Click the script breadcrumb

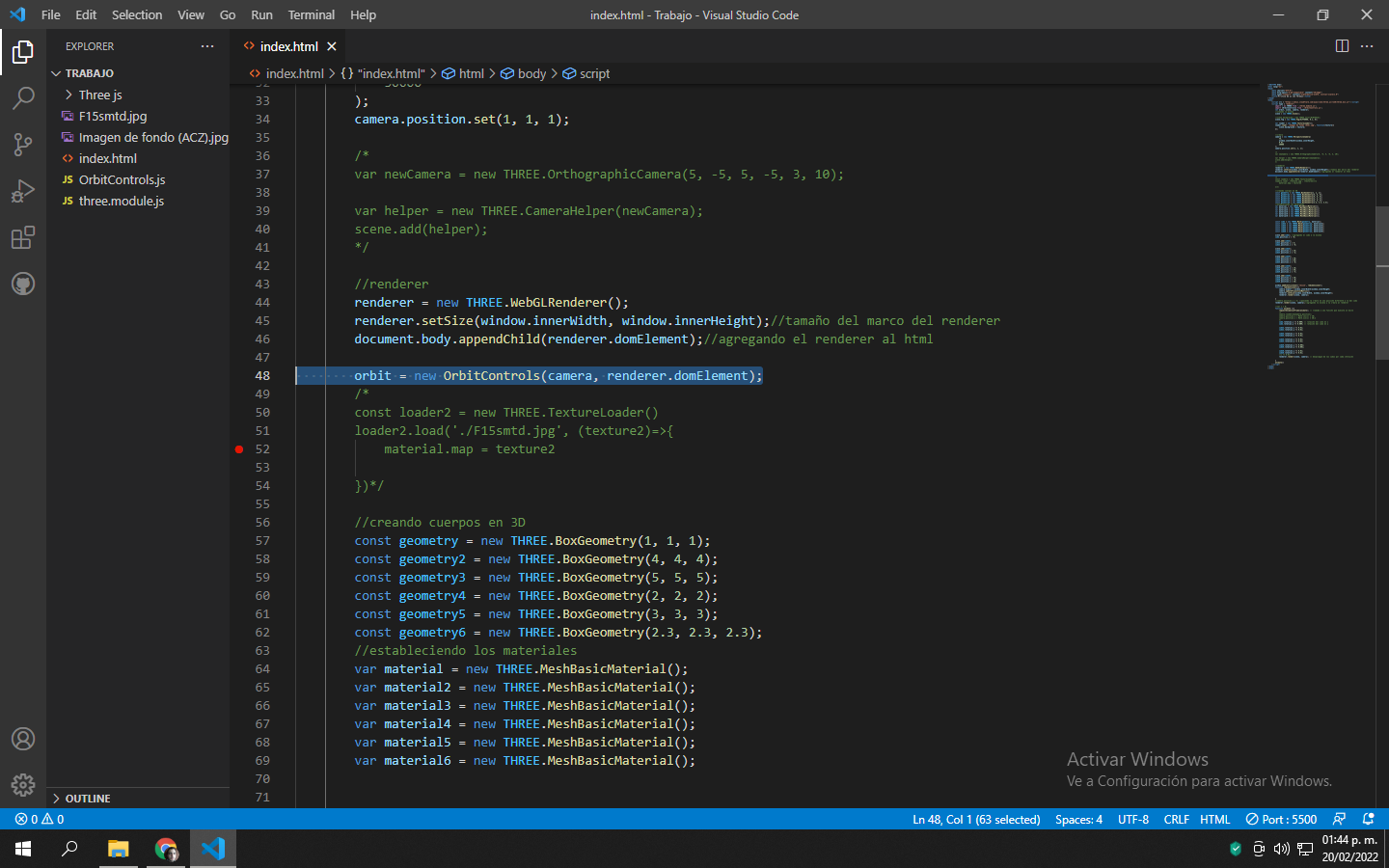(586, 73)
